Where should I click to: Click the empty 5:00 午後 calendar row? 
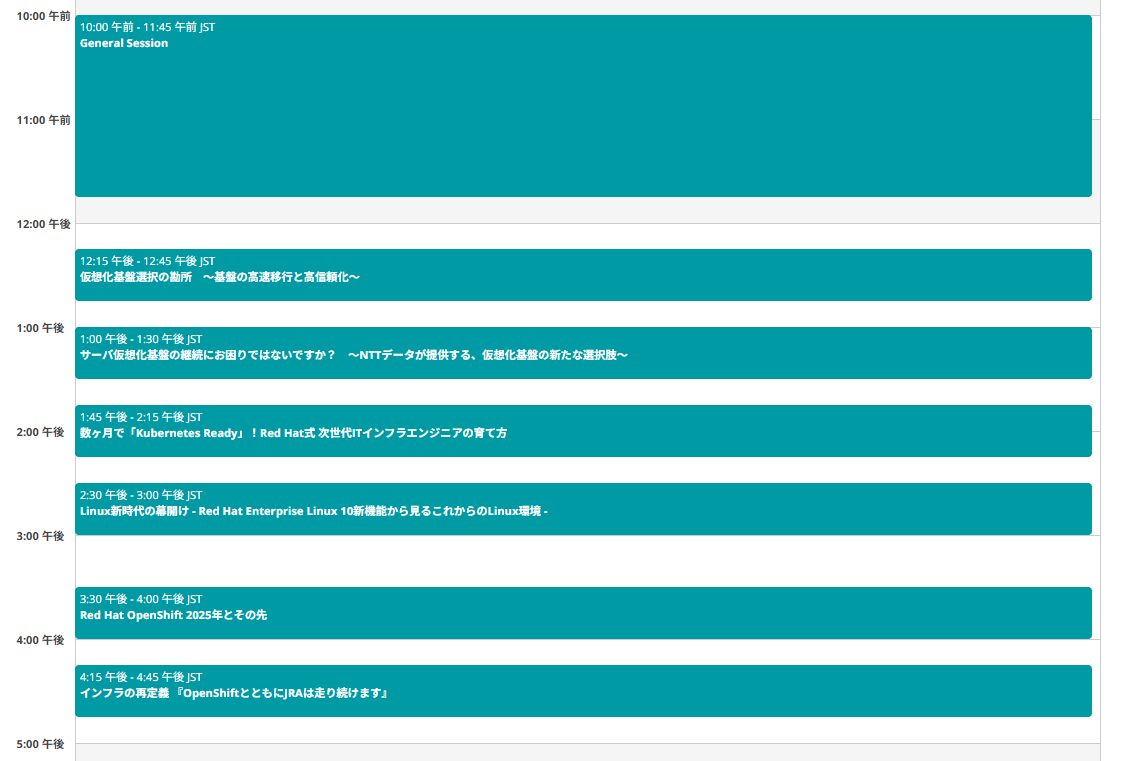pyautogui.click(x=583, y=753)
